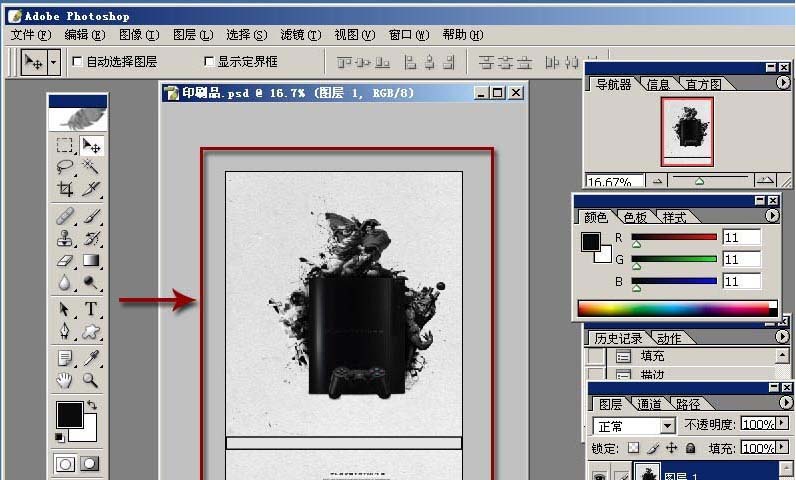Open the Color panel flyout menu
Viewport: 796px width, 480px height.
click(772, 216)
